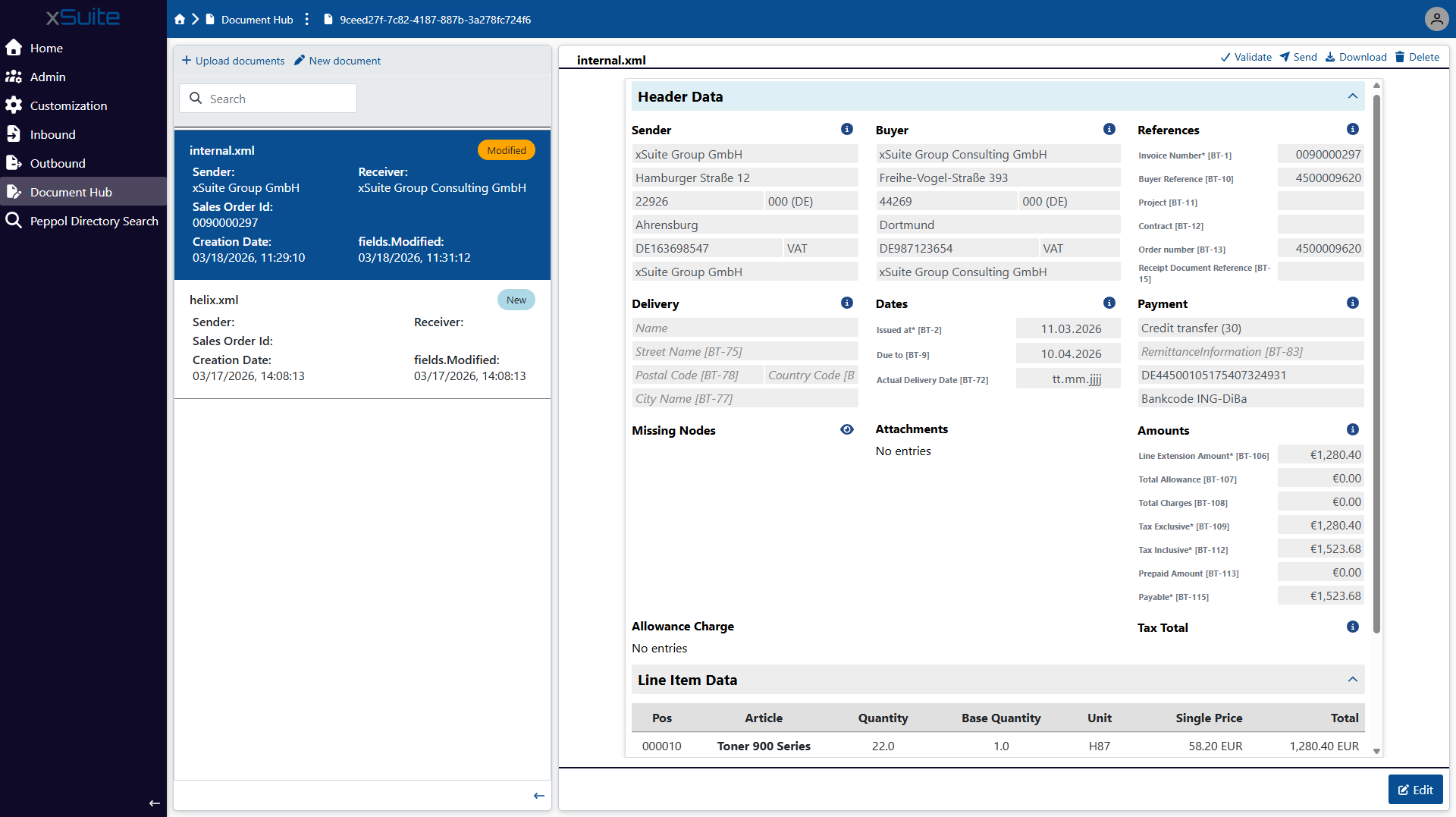Click the Sender street Hamburger Straße 12

pos(745,178)
